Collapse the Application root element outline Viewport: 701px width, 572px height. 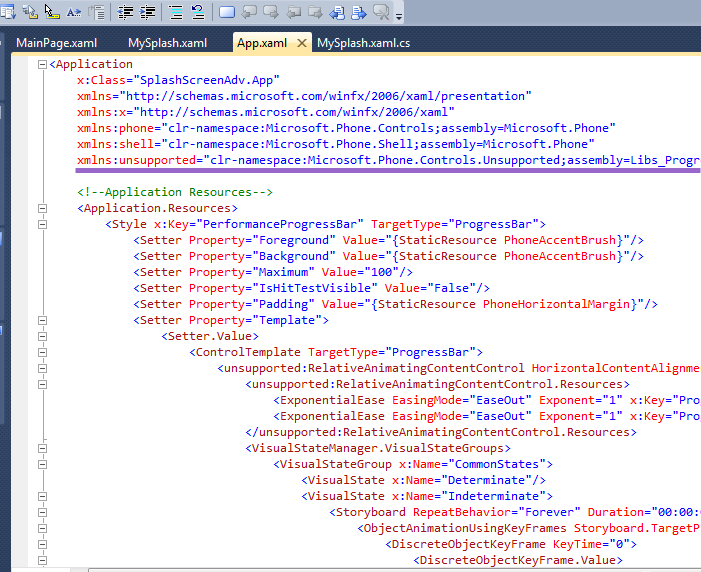click(42, 64)
